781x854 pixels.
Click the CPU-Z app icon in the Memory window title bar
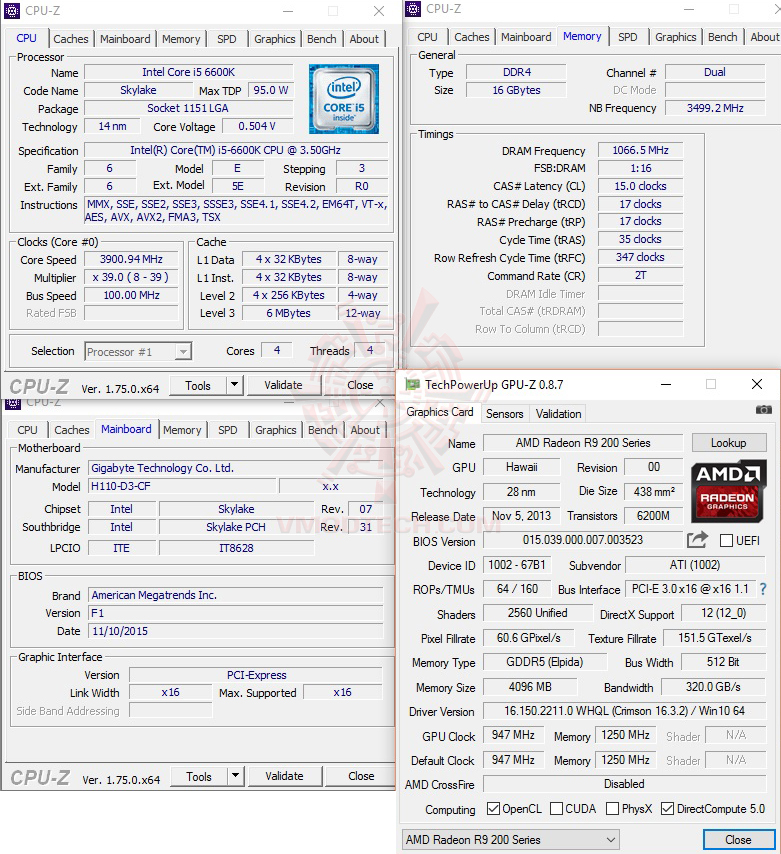coord(413,9)
